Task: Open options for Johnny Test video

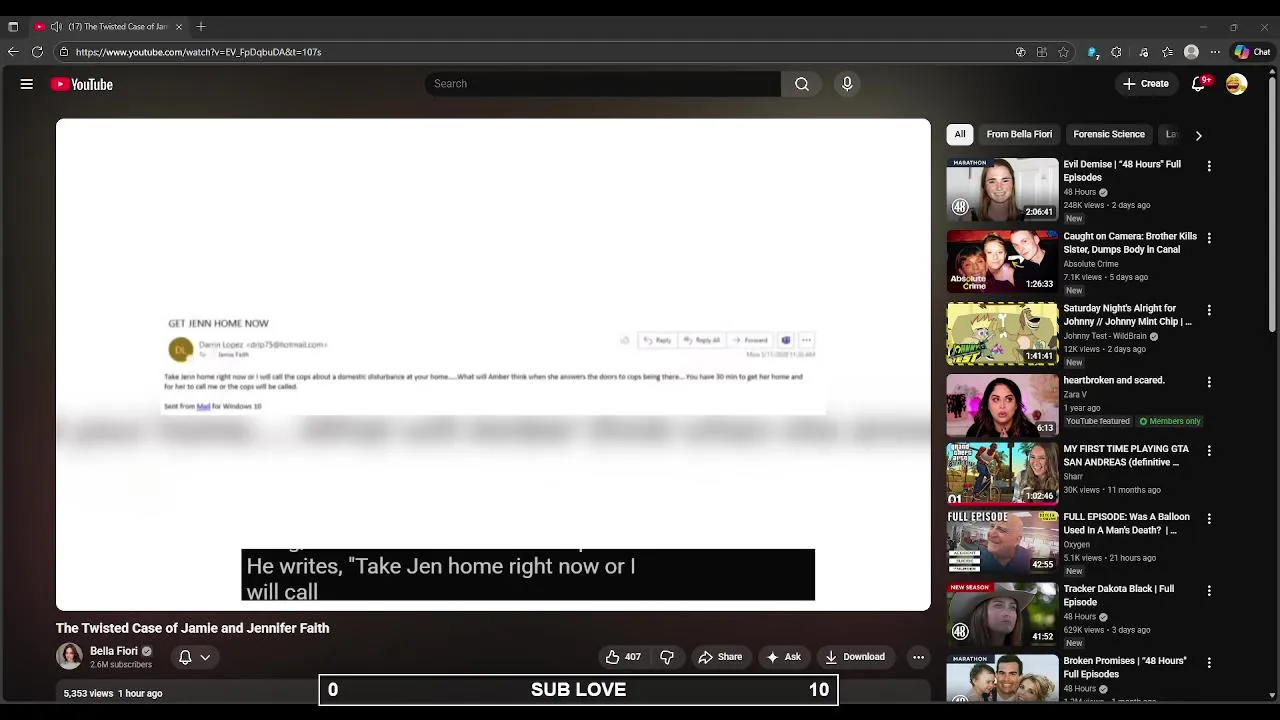Action: pos(1209,310)
